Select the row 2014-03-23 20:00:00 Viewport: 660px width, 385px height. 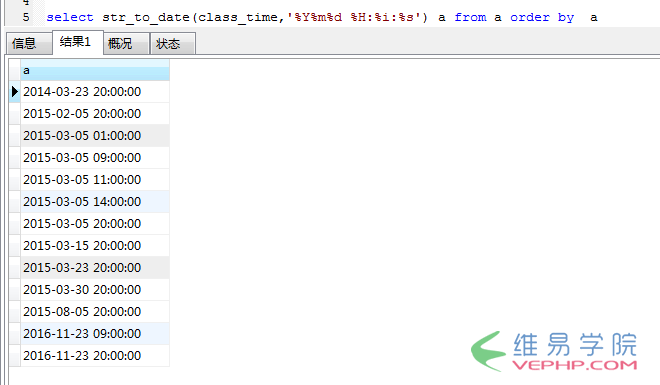(x=95, y=92)
